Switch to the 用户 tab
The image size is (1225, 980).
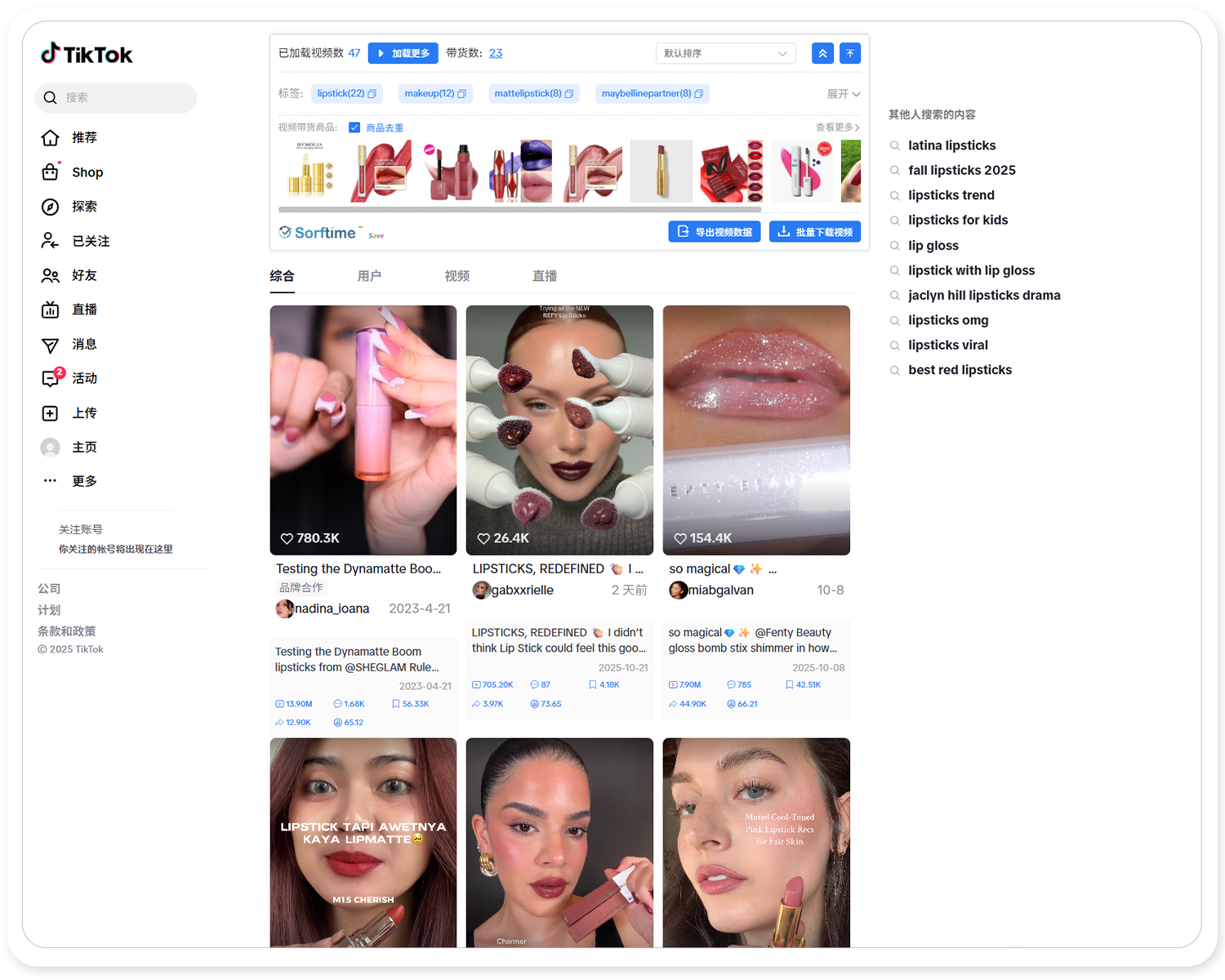(370, 275)
